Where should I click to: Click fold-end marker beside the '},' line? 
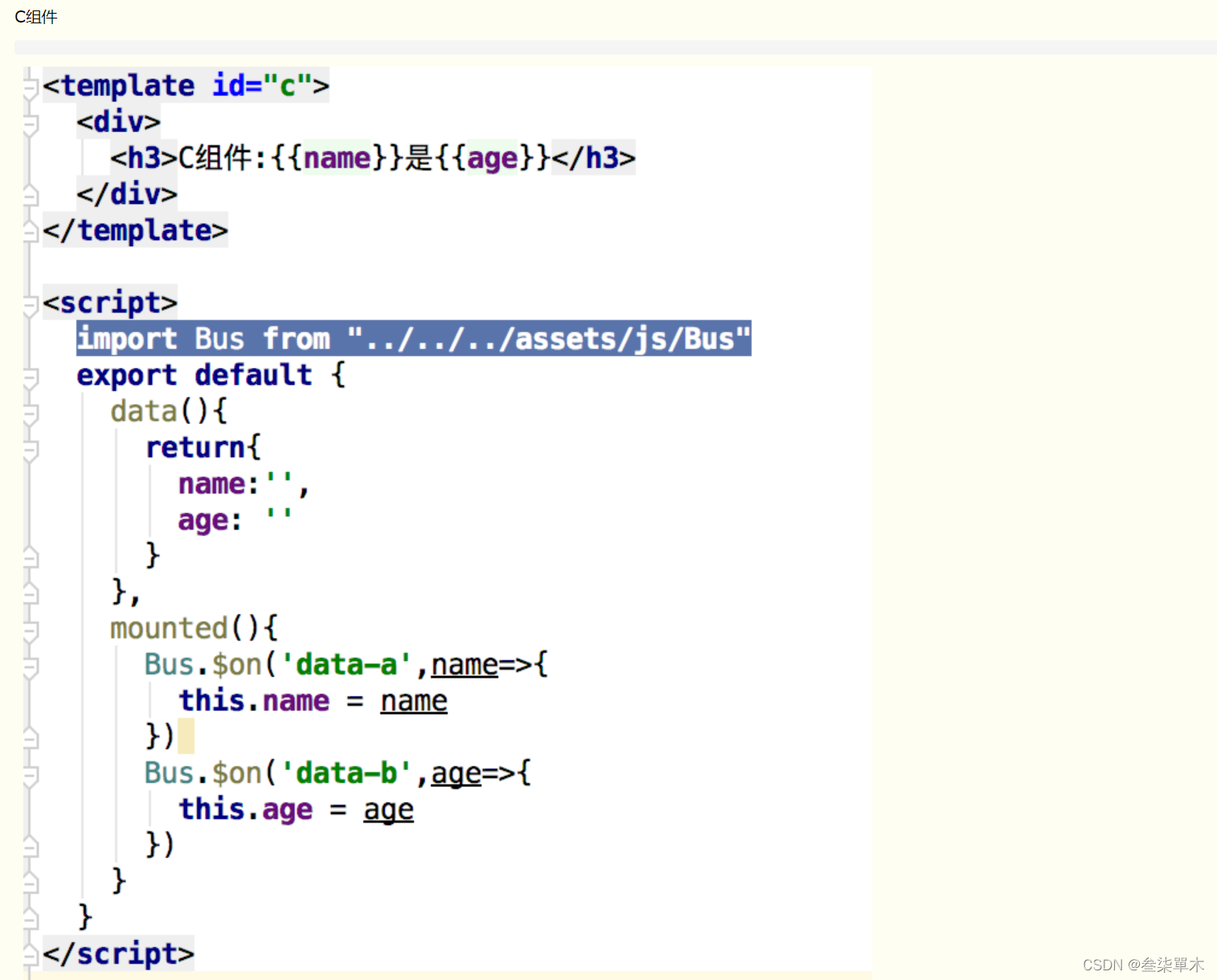[x=31, y=593]
